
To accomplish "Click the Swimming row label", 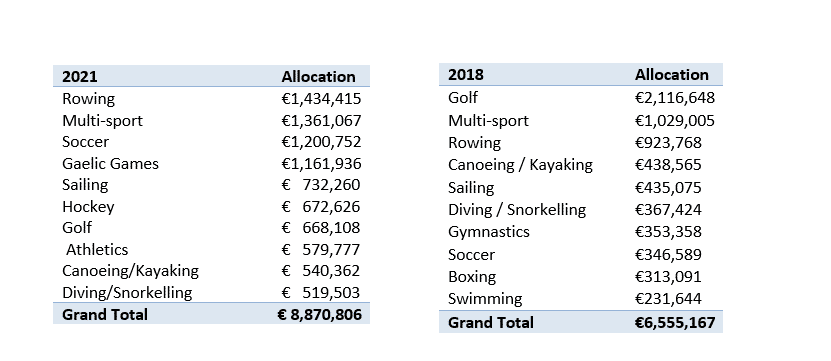I will 485,298.
